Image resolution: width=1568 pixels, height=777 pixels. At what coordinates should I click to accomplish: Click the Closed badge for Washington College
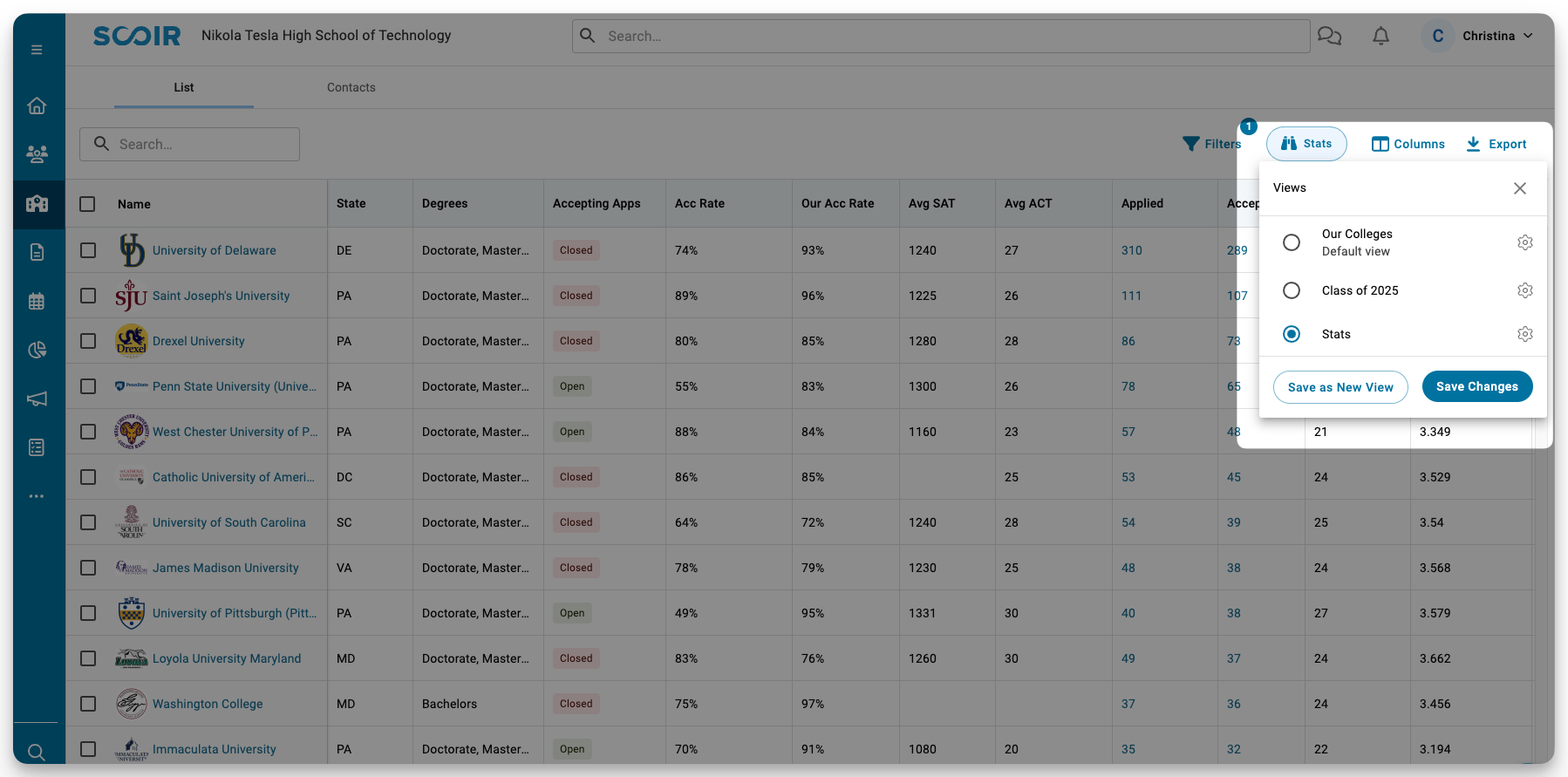pos(576,704)
